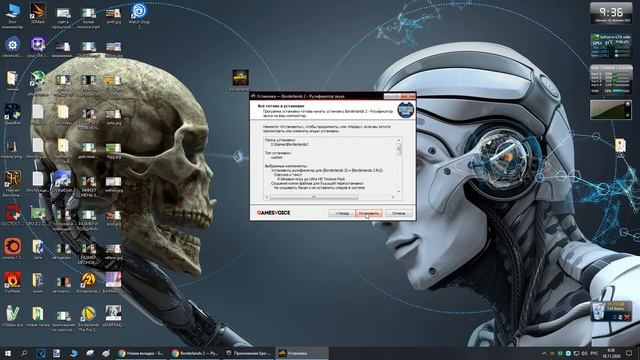Click the taskbar clock and date
The width and height of the screenshot is (640, 360).
611,353
